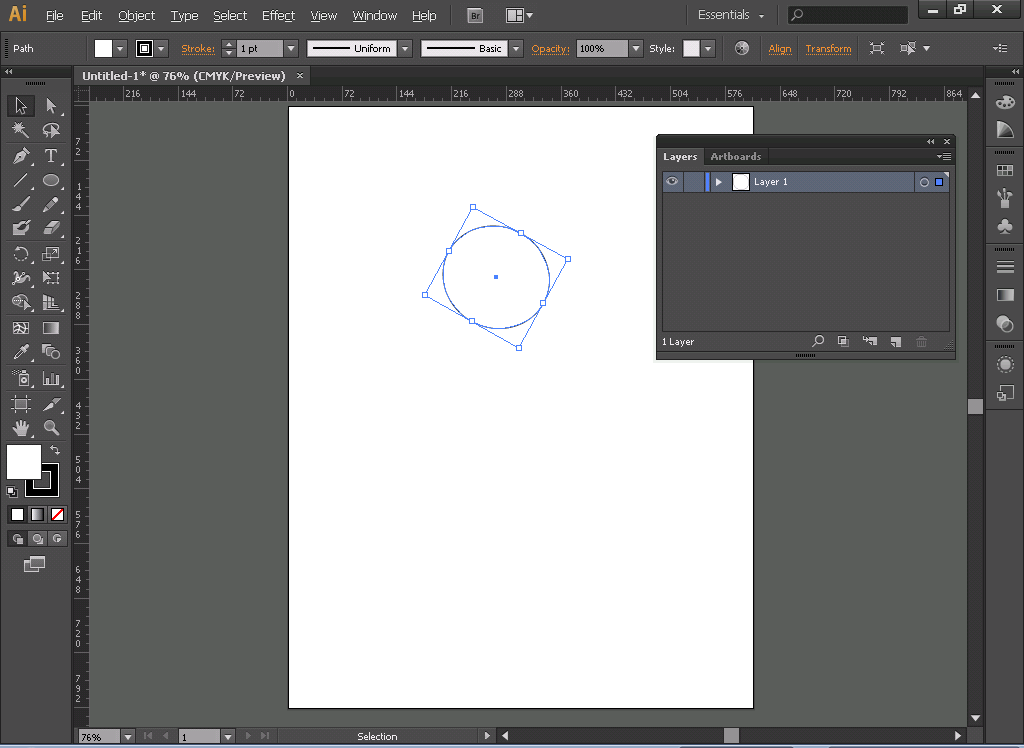Viewport: 1024px width, 748px height.
Task: Open the fill color dropdown
Action: coord(120,48)
